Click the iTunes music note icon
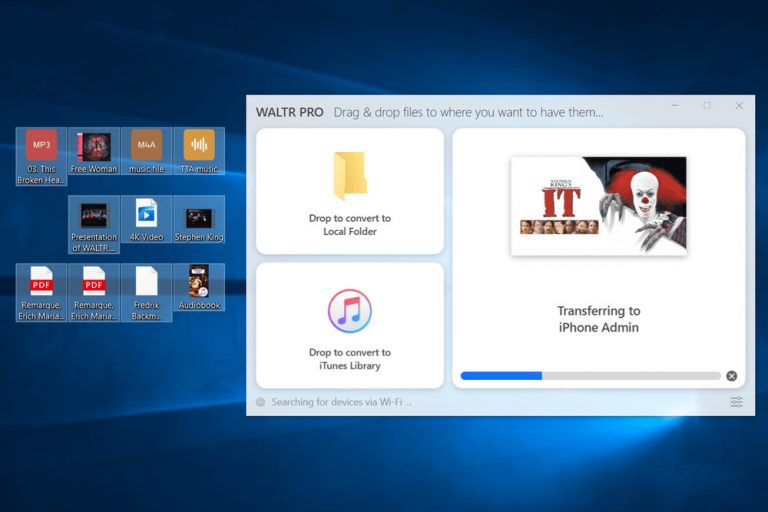Screen dimensions: 768x512 pyautogui.click(x=350, y=311)
